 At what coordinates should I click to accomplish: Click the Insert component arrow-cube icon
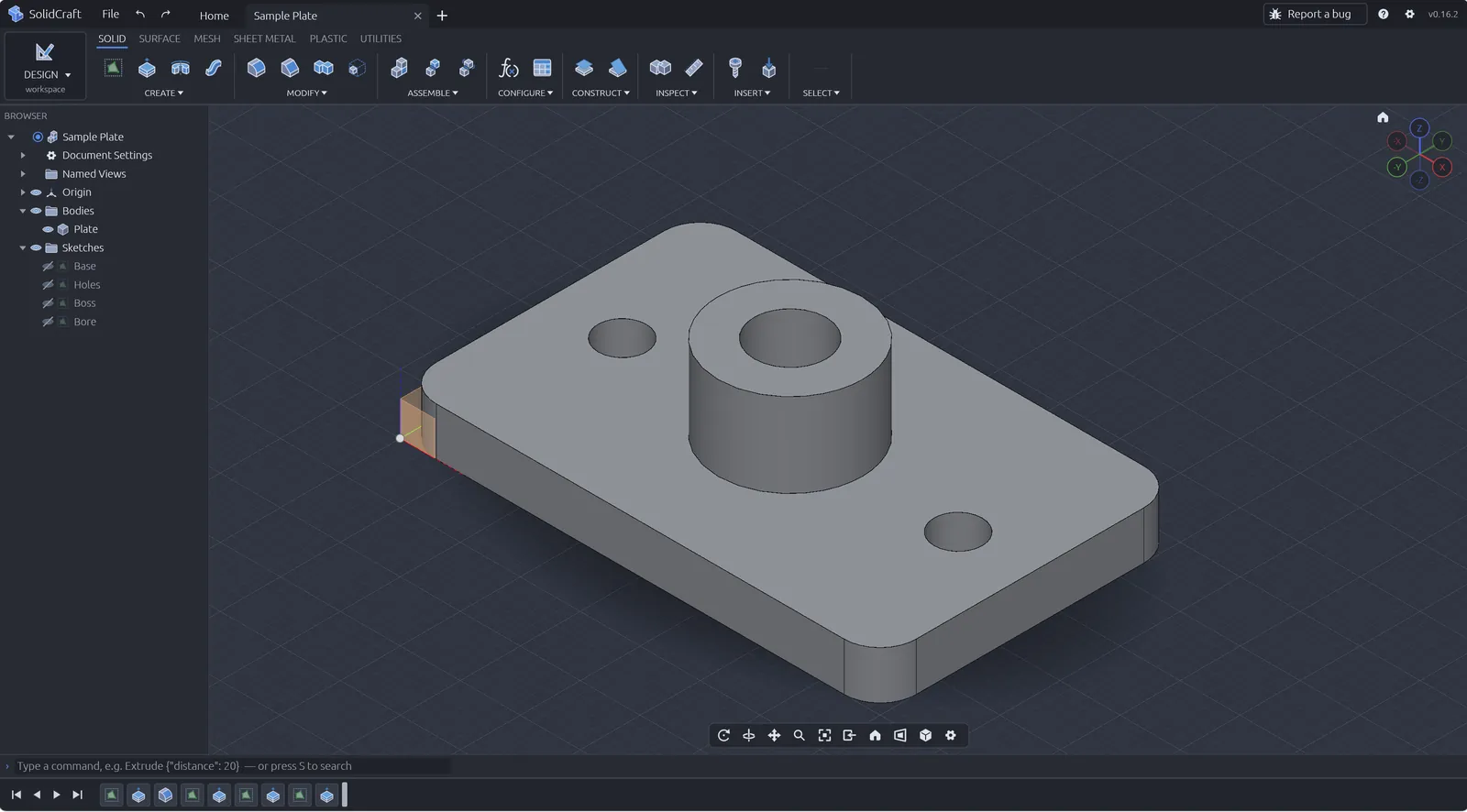(769, 68)
